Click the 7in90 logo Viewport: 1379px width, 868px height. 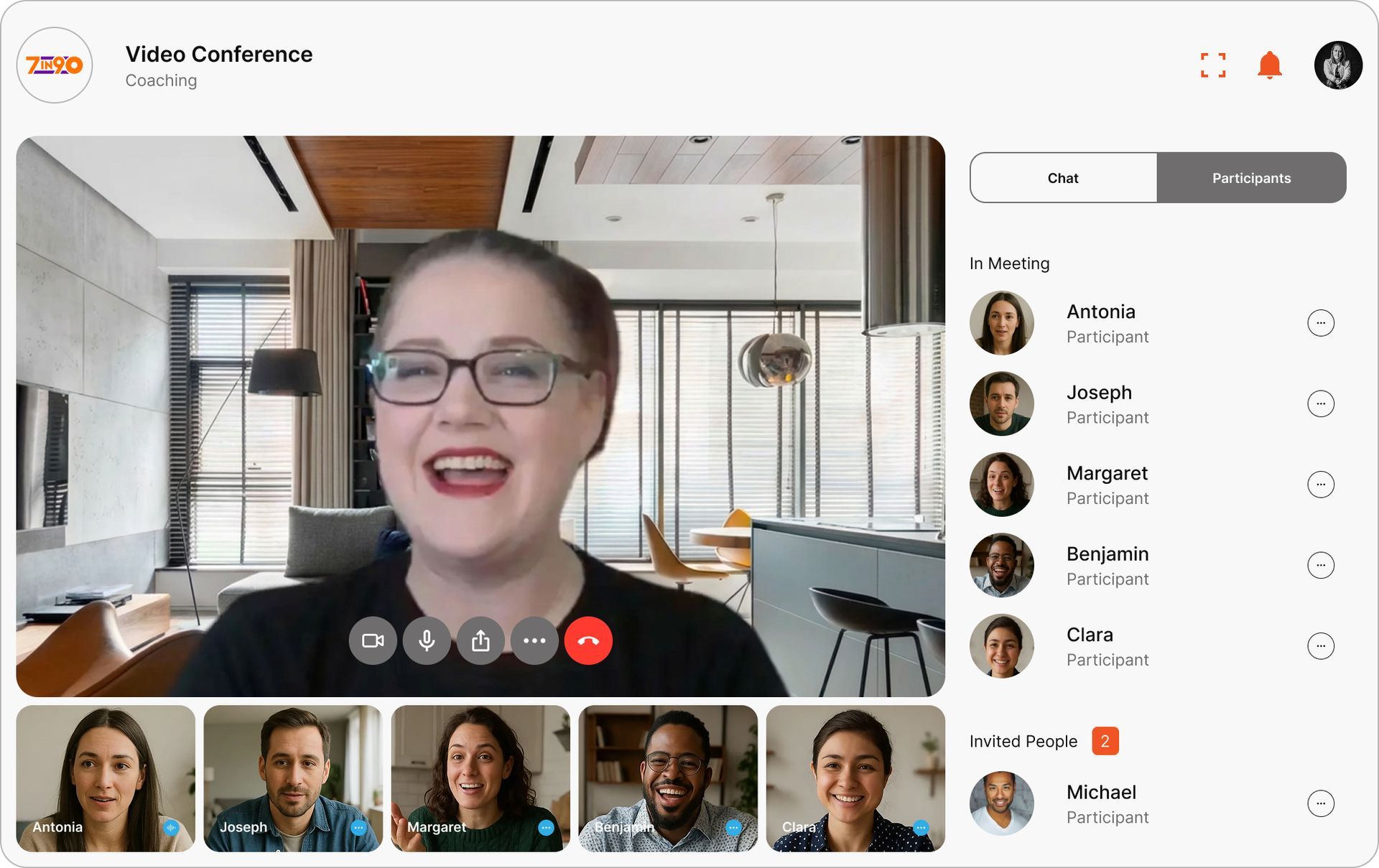click(x=54, y=65)
